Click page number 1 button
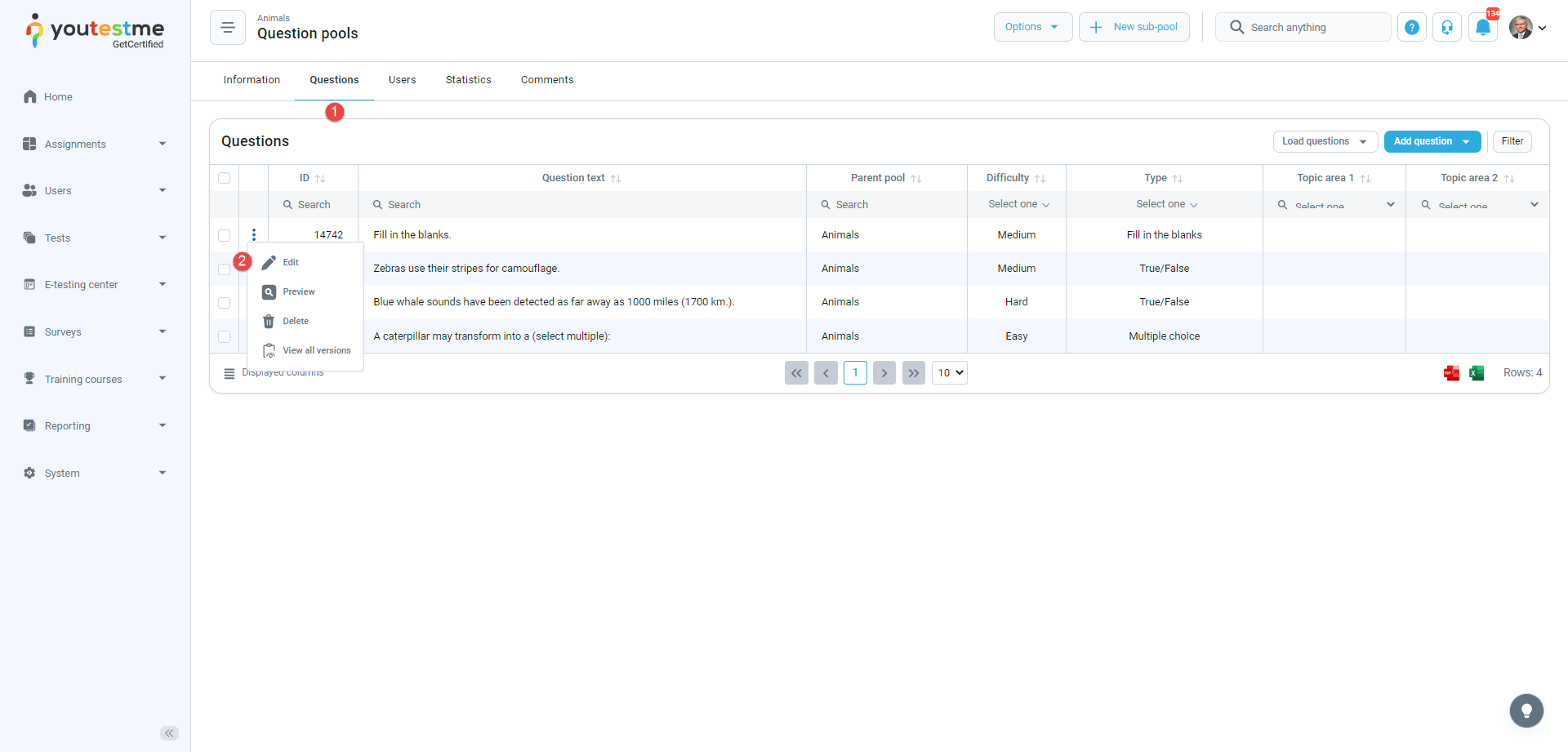The height and width of the screenshot is (752, 1568). pyautogui.click(x=855, y=373)
